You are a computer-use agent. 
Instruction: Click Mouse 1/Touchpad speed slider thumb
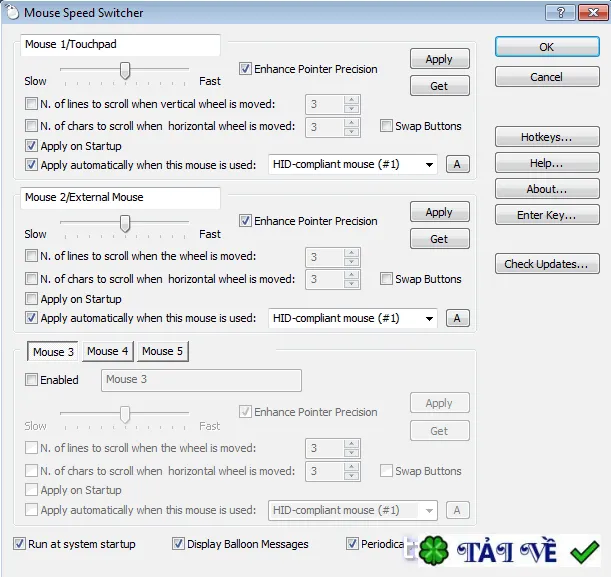[x=125, y=70]
